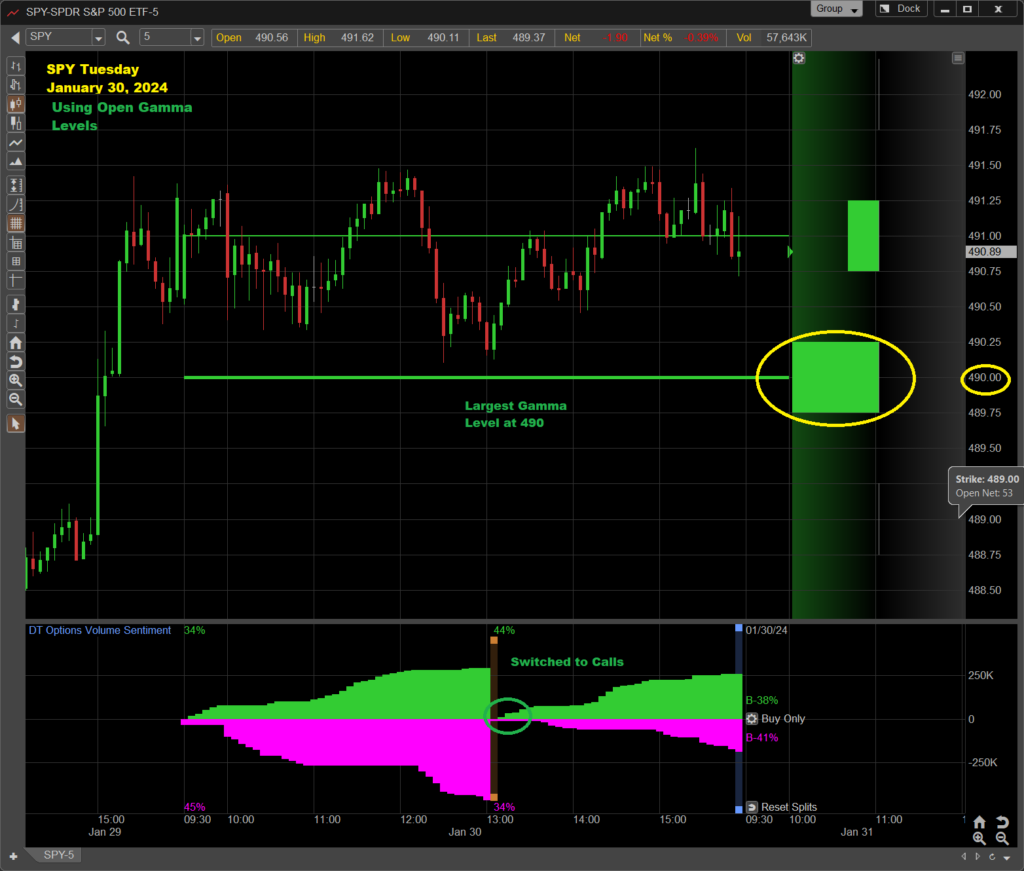This screenshot has width=1024, height=871.
Task: Expand the SPY symbol dropdown
Action: 98,38
